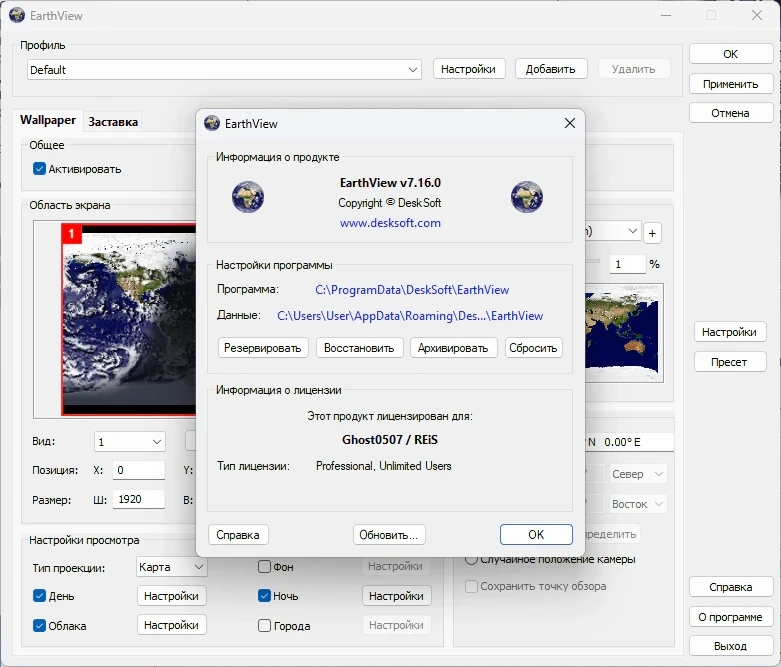Viewport: 781px width, 667px height.
Task: Click the screen area Earth preview thumbnail
Action: 129,319
